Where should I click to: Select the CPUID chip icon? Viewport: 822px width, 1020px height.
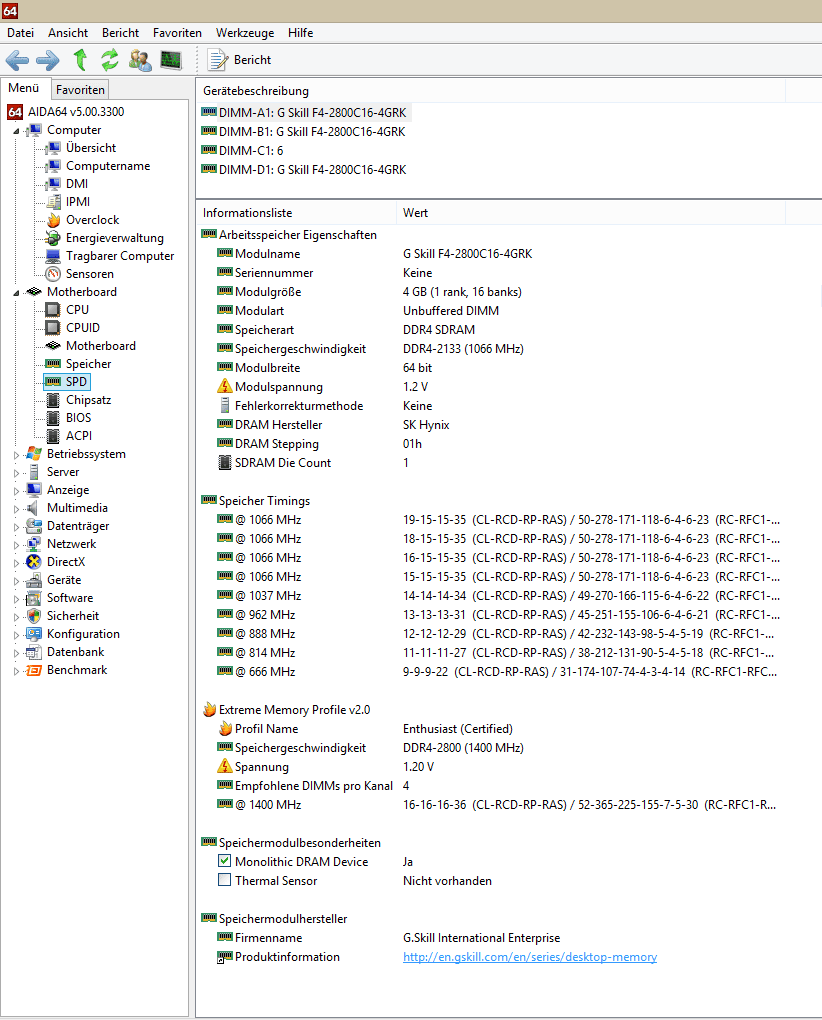[53, 328]
